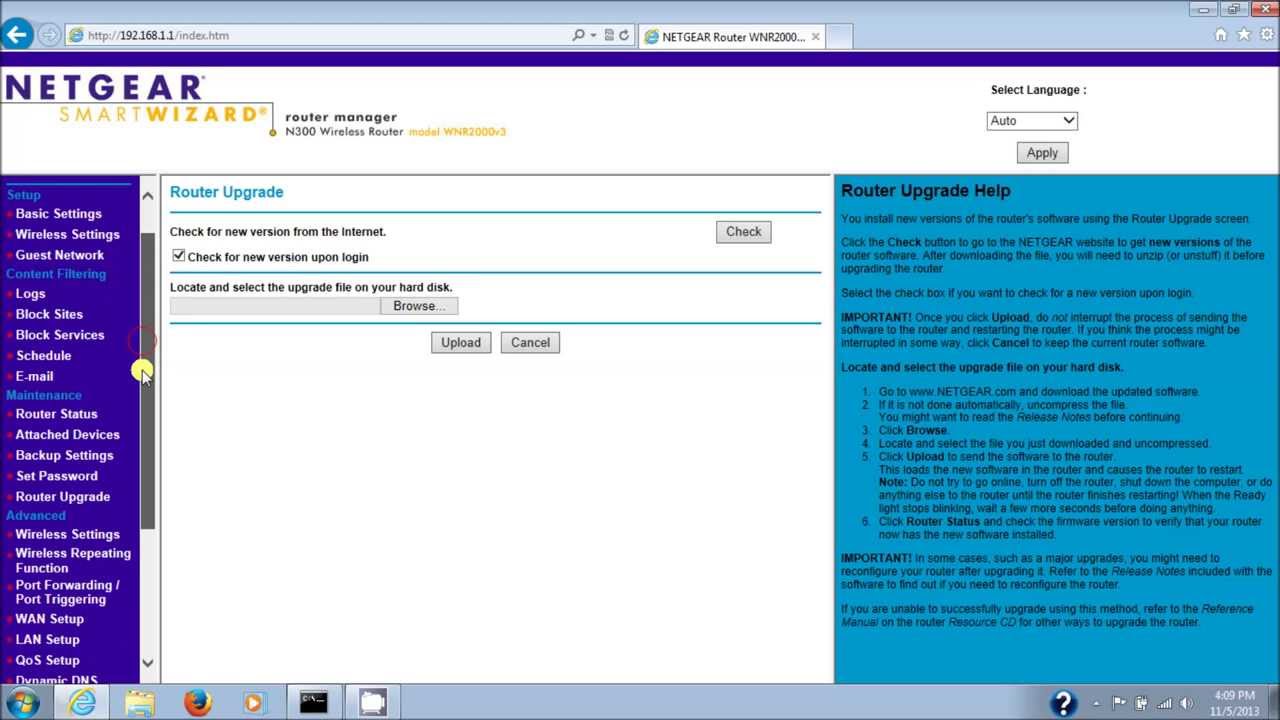The width and height of the screenshot is (1280, 720).
Task: Click the address bar URL field
Action: point(318,35)
